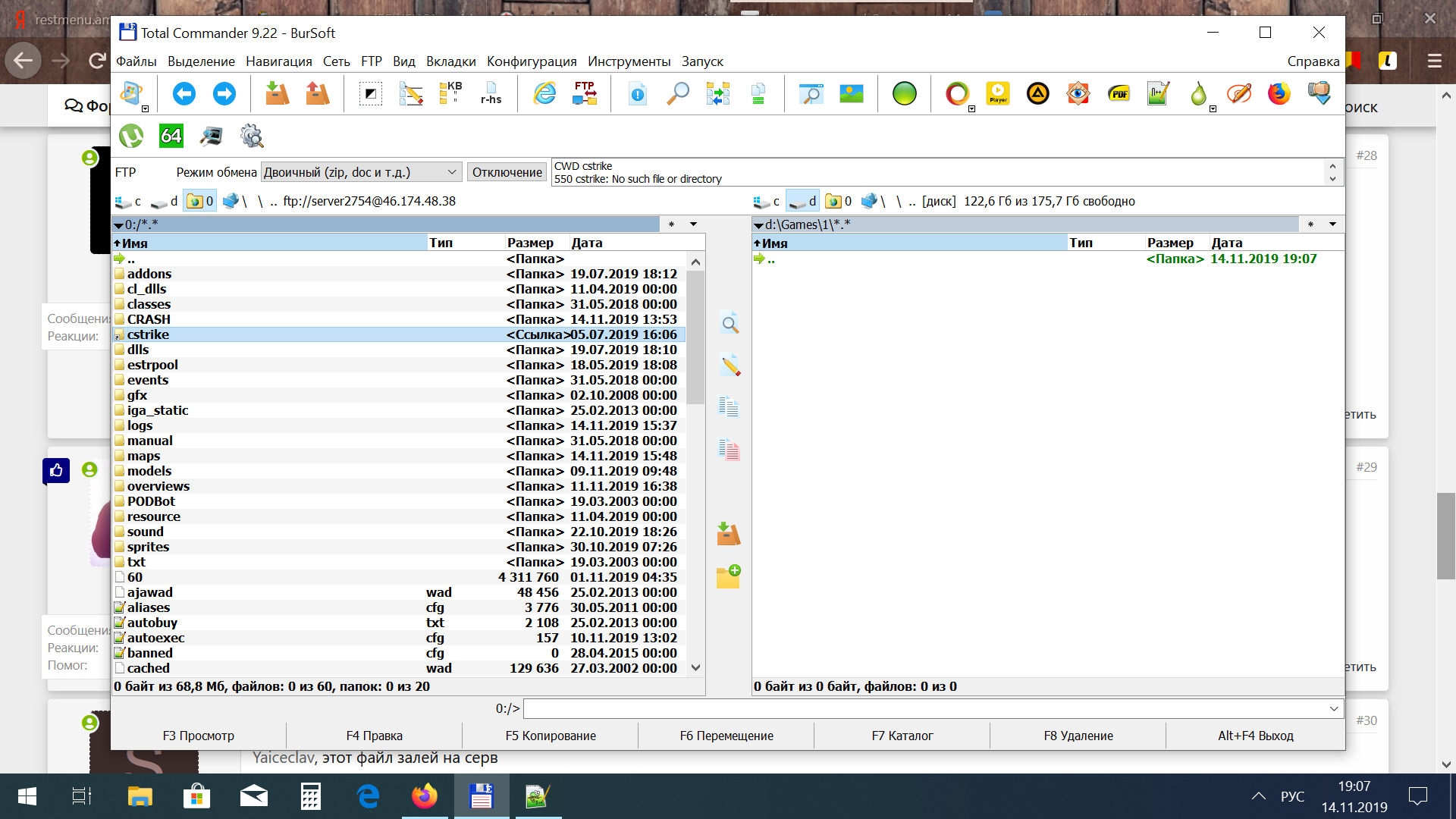The width and height of the screenshot is (1456, 819).
Task: Select the cstrike link entry
Action: [x=399, y=334]
